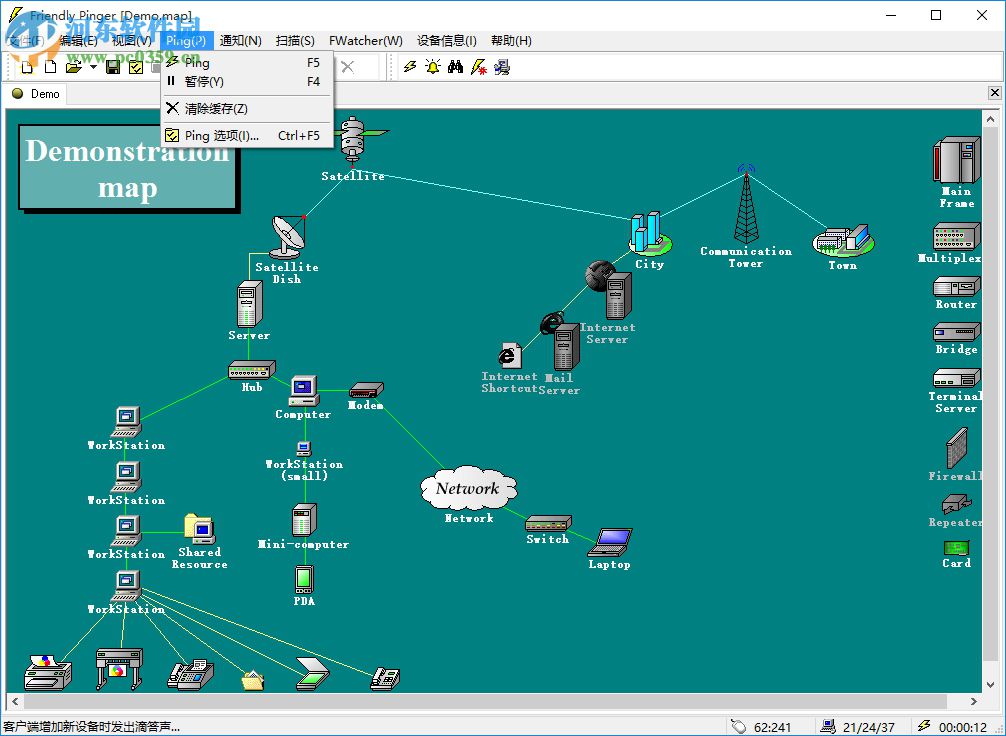
Task: Select the flatbed scanner icon
Action: coord(312,674)
